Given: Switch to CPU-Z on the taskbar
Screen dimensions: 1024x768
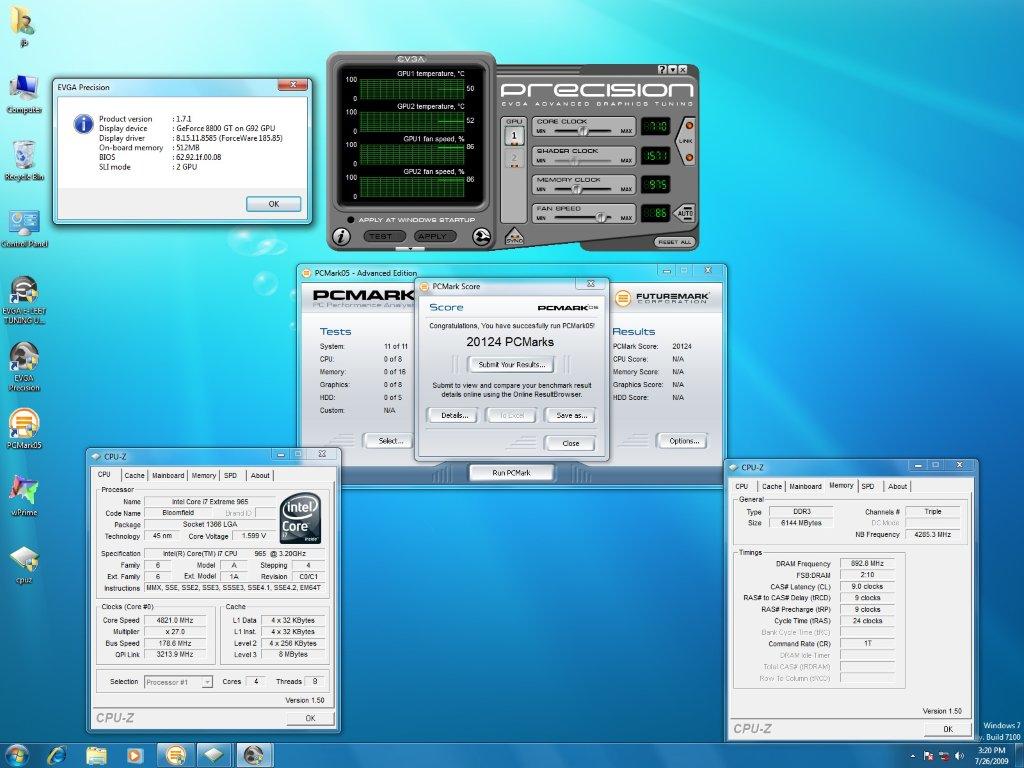Looking at the screenshot, I should [214, 756].
